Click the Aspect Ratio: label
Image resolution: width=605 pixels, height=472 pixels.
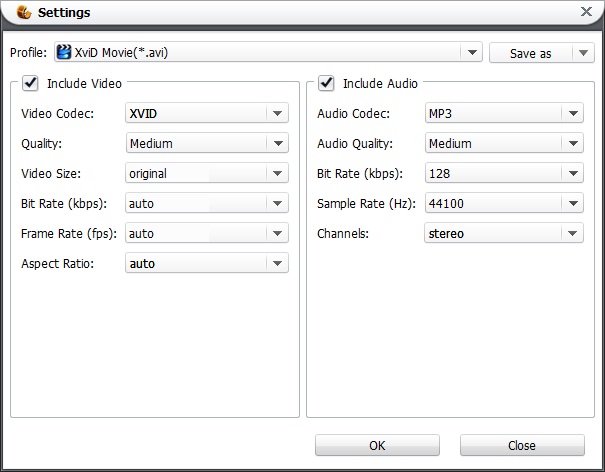57,264
